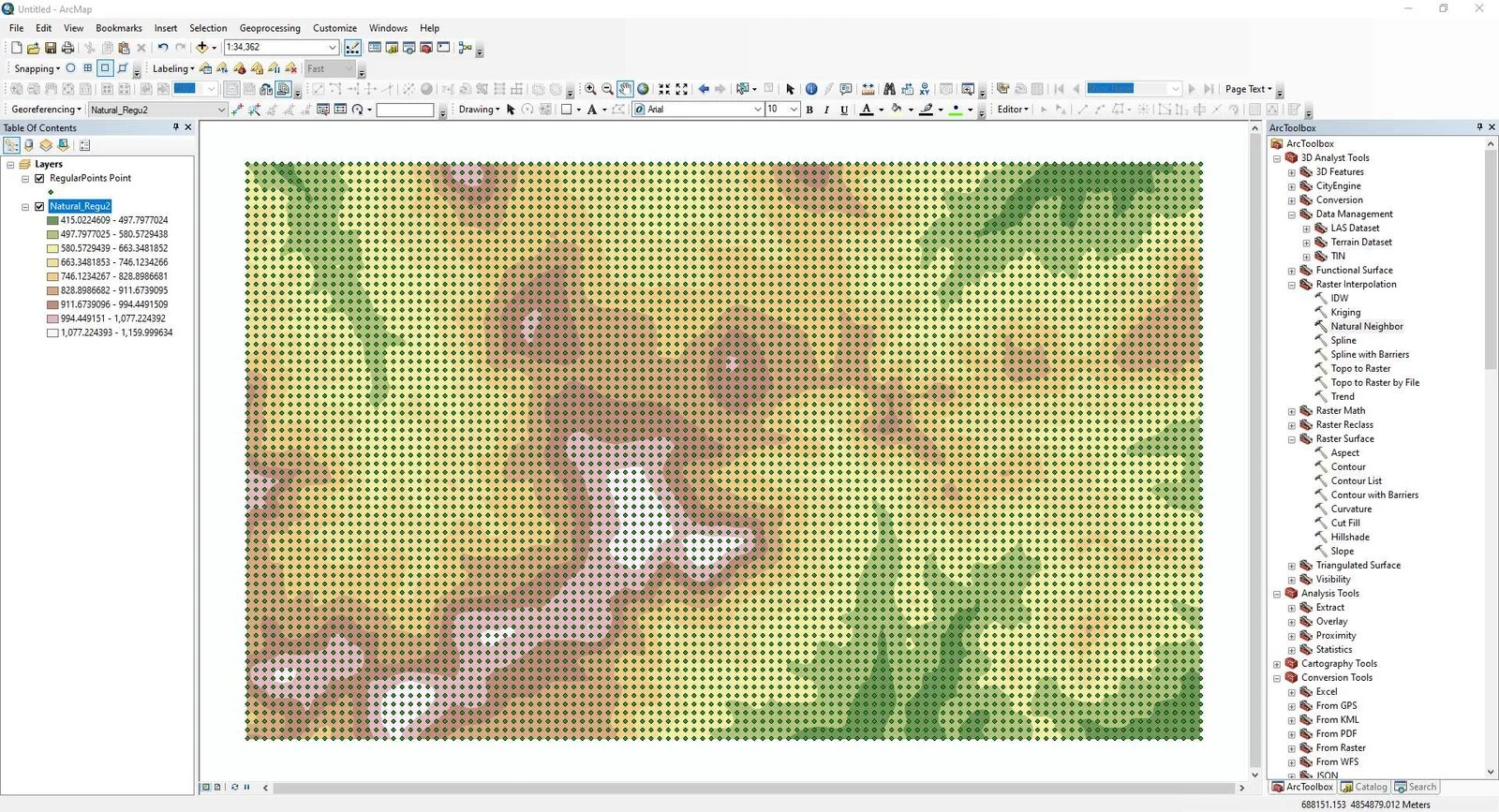Click the HTML Popup tool icon
Screen dimensions: 1499x812
point(846,89)
